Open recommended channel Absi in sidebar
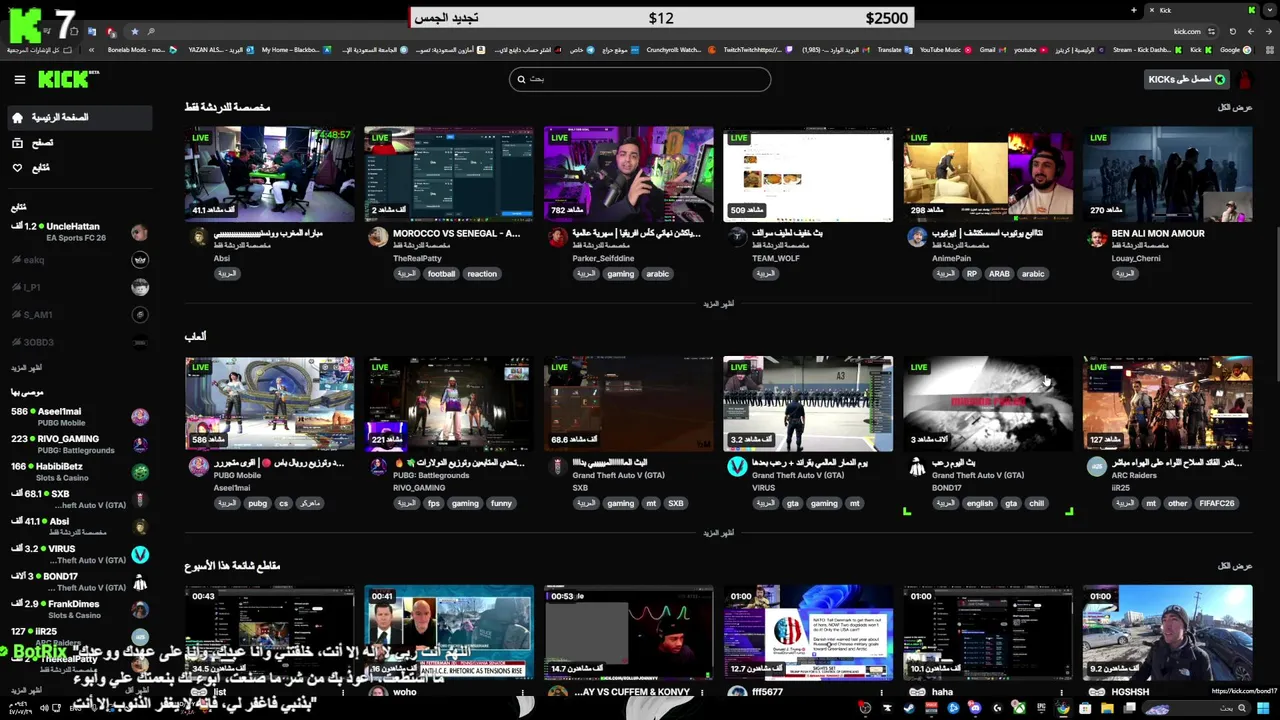The width and height of the screenshot is (1280, 720). tap(78, 527)
